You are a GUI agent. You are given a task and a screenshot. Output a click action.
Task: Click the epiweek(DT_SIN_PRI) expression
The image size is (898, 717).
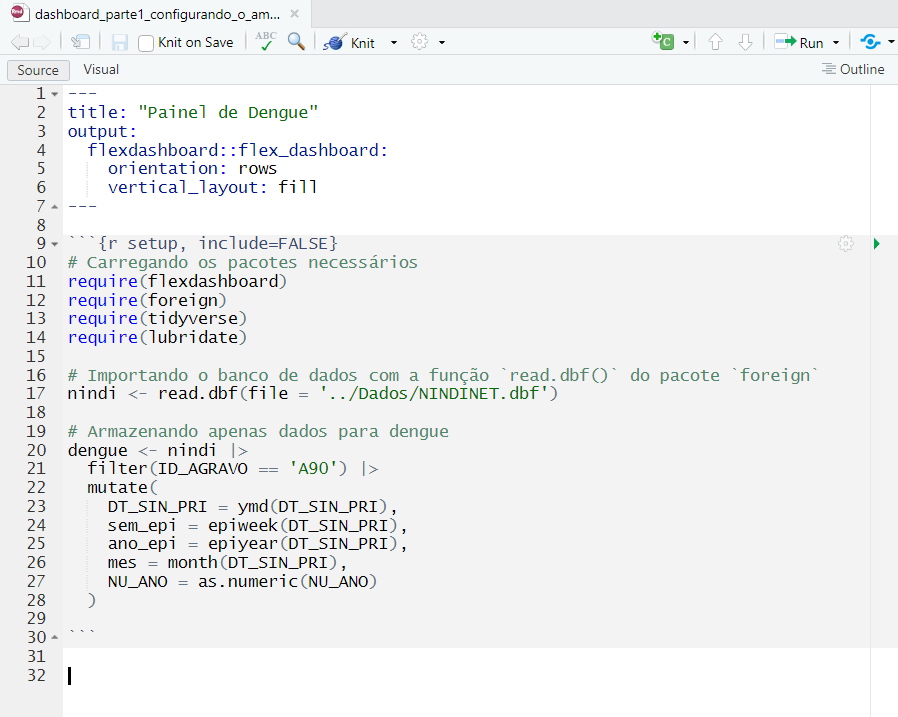(x=302, y=525)
